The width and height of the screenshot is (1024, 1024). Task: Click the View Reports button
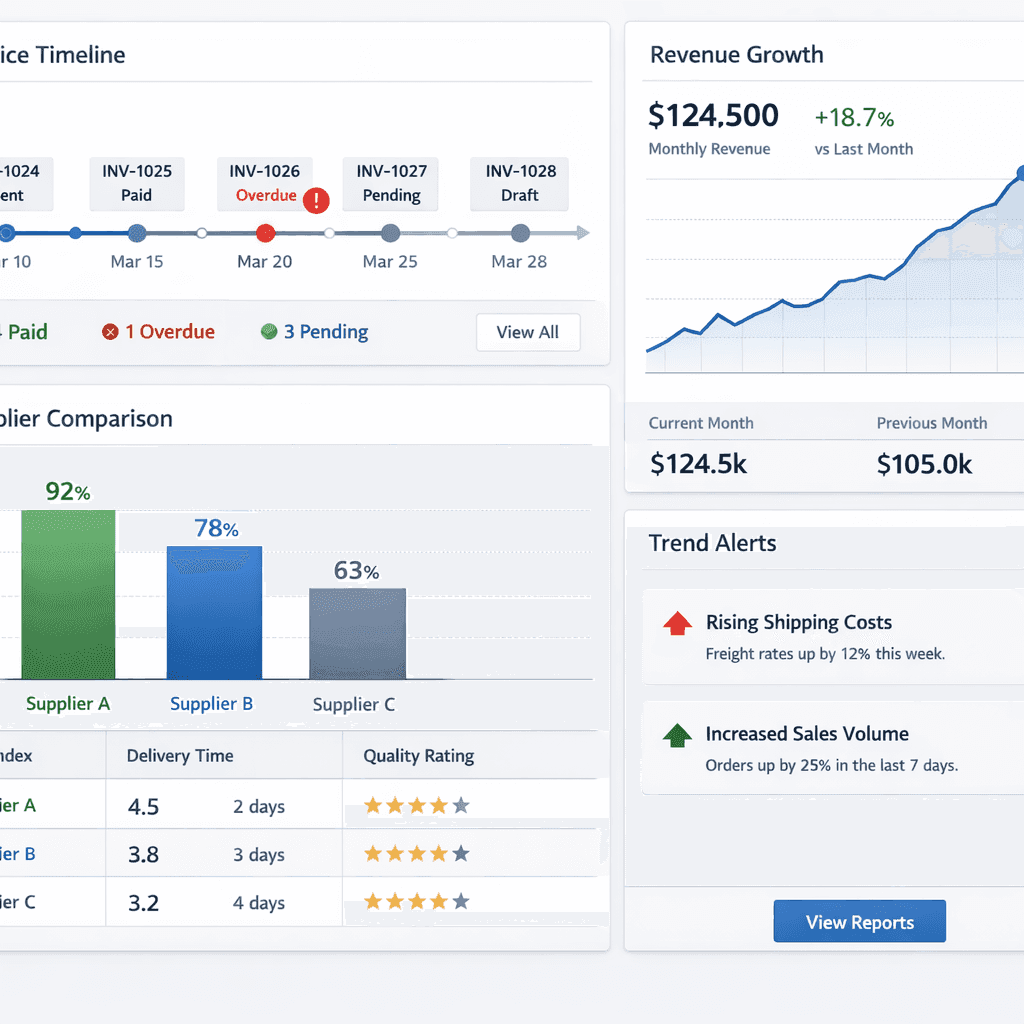click(859, 921)
